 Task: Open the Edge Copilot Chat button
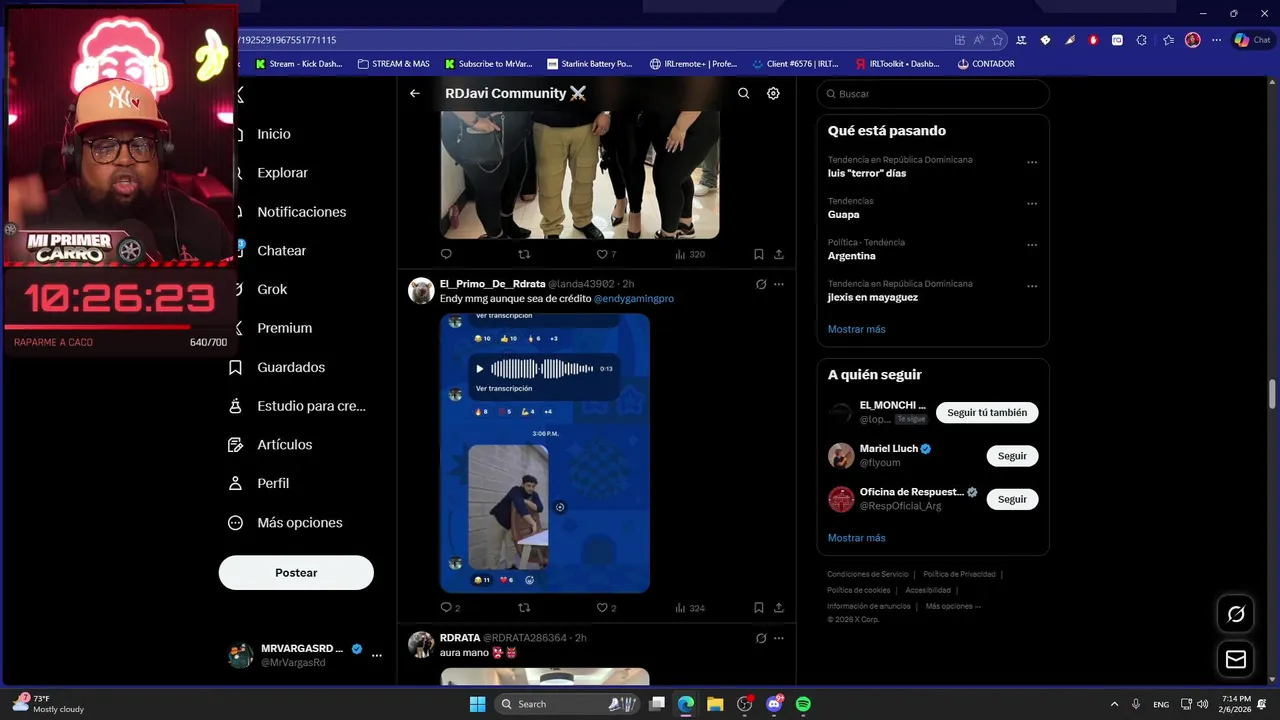(1252, 40)
